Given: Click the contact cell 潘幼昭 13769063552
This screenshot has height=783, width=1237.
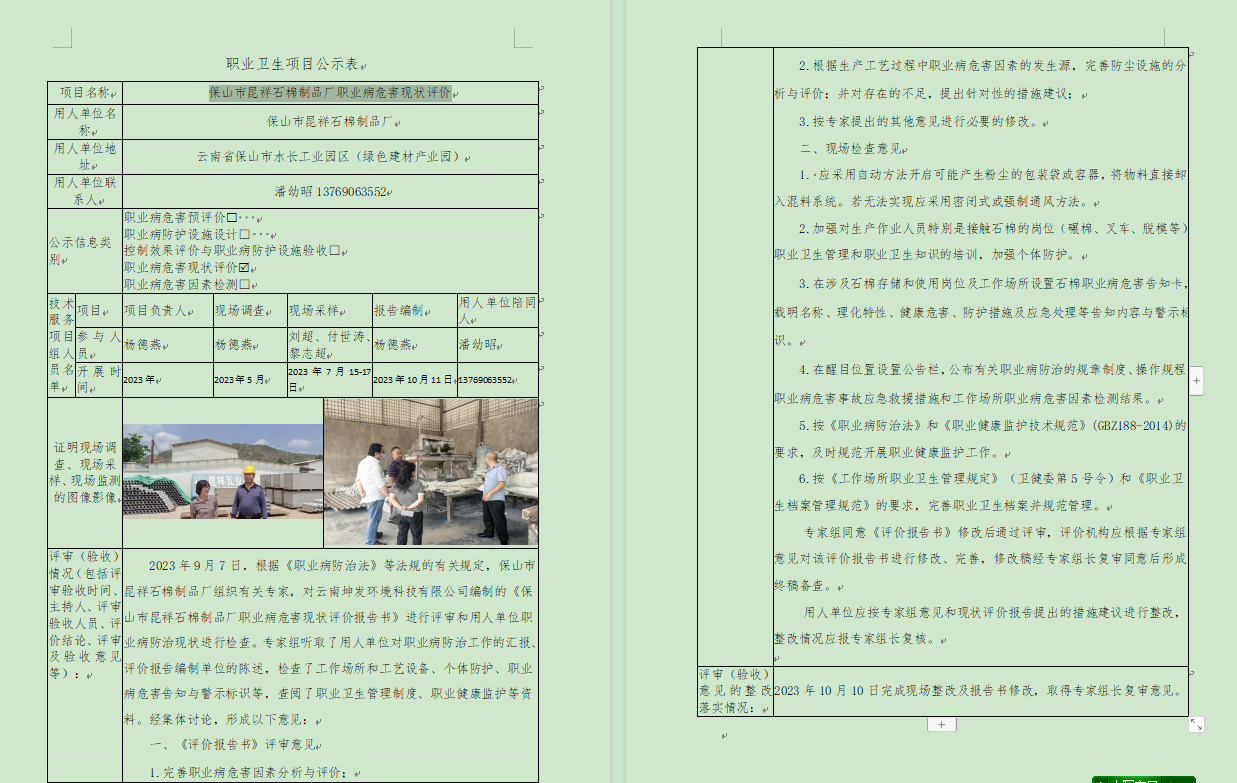Looking at the screenshot, I should pos(330,191).
